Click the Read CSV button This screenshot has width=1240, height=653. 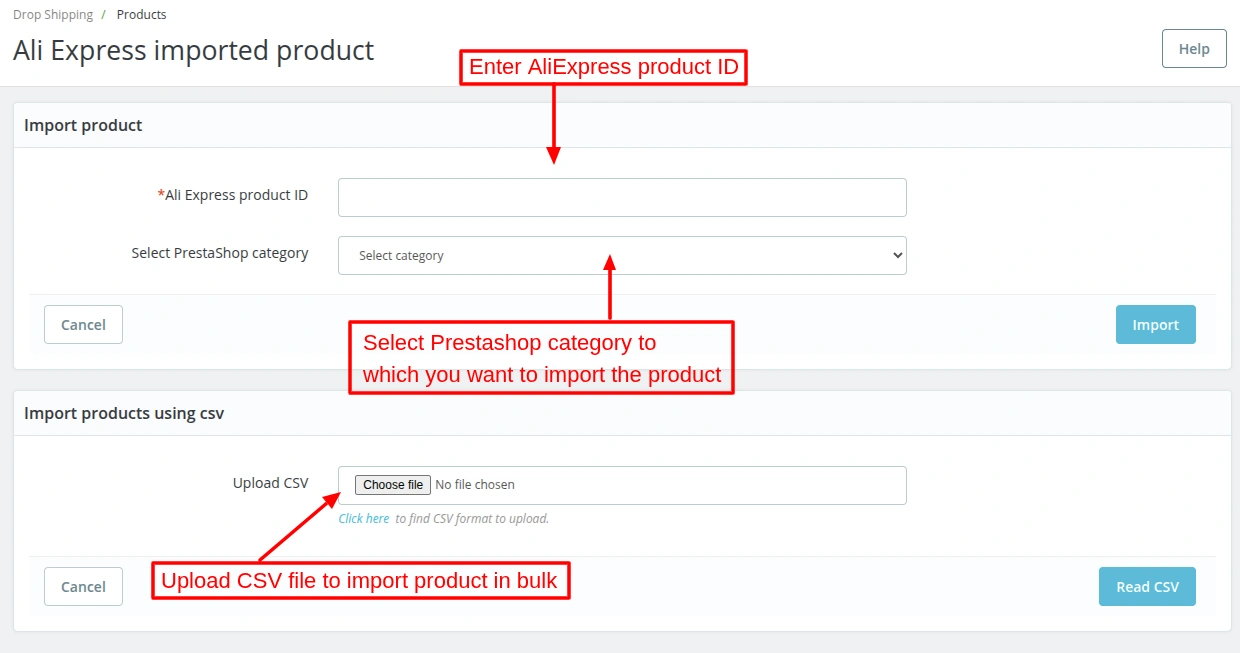pyautogui.click(x=1146, y=586)
